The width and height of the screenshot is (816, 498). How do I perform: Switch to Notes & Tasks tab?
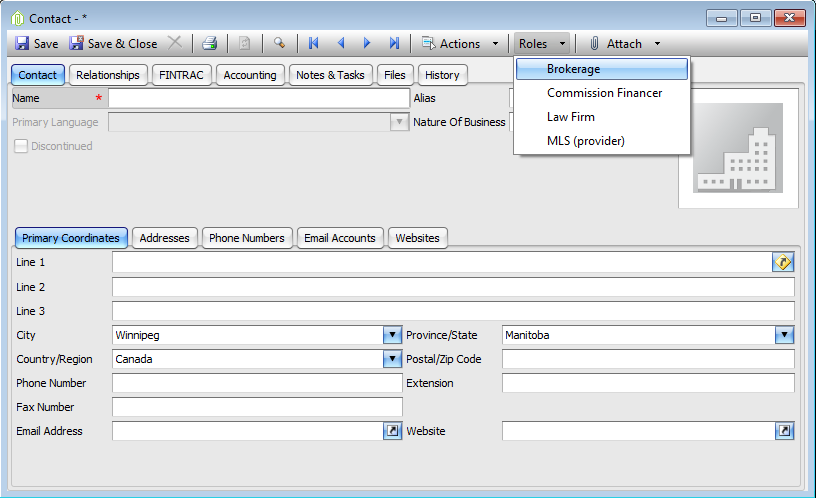[x=330, y=75]
